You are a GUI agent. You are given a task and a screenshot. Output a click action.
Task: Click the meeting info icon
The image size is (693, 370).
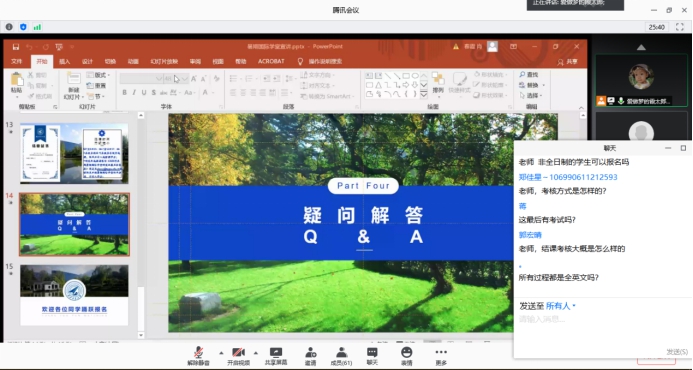pos(9,27)
